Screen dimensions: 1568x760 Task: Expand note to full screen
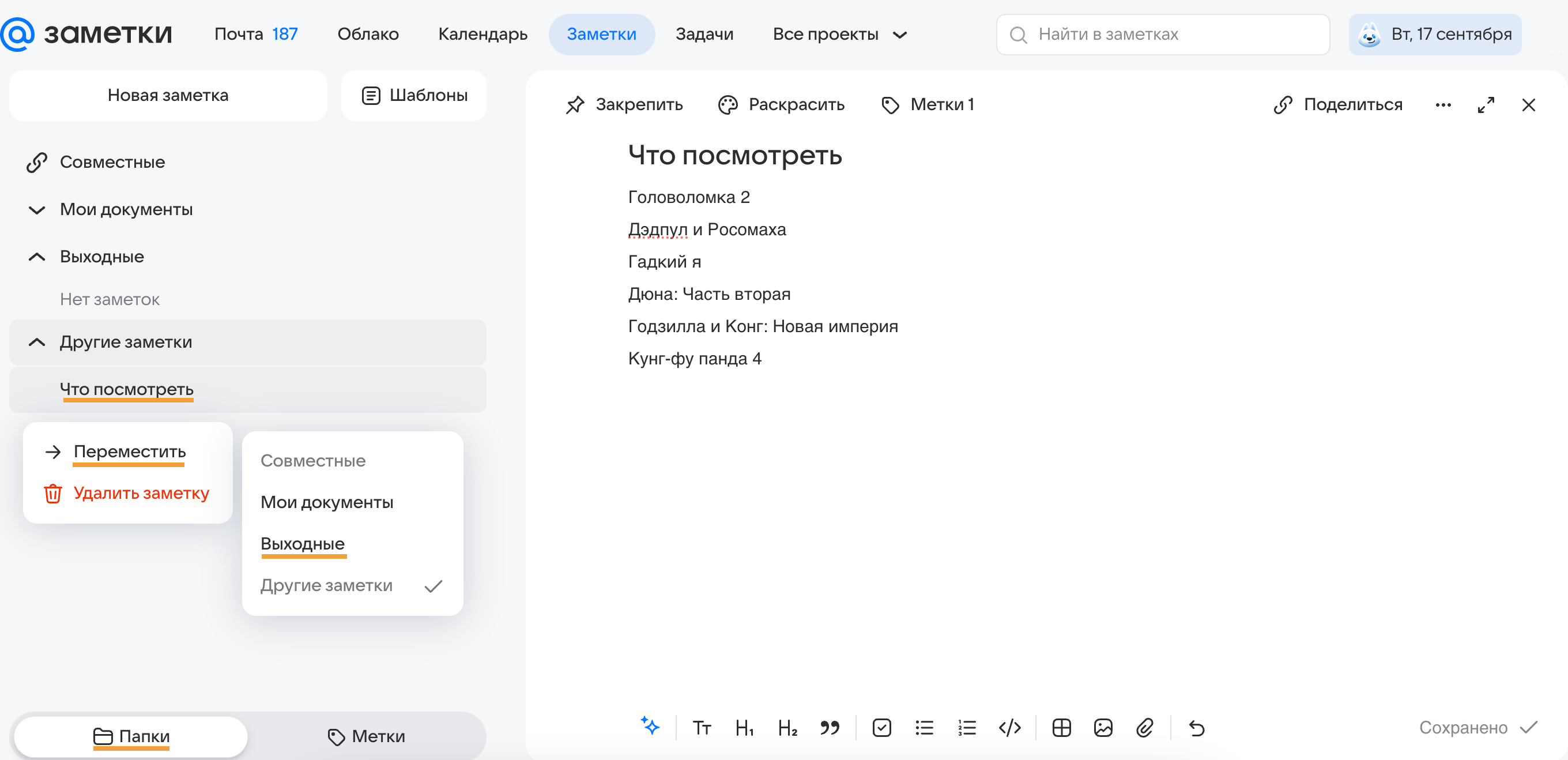1486,105
